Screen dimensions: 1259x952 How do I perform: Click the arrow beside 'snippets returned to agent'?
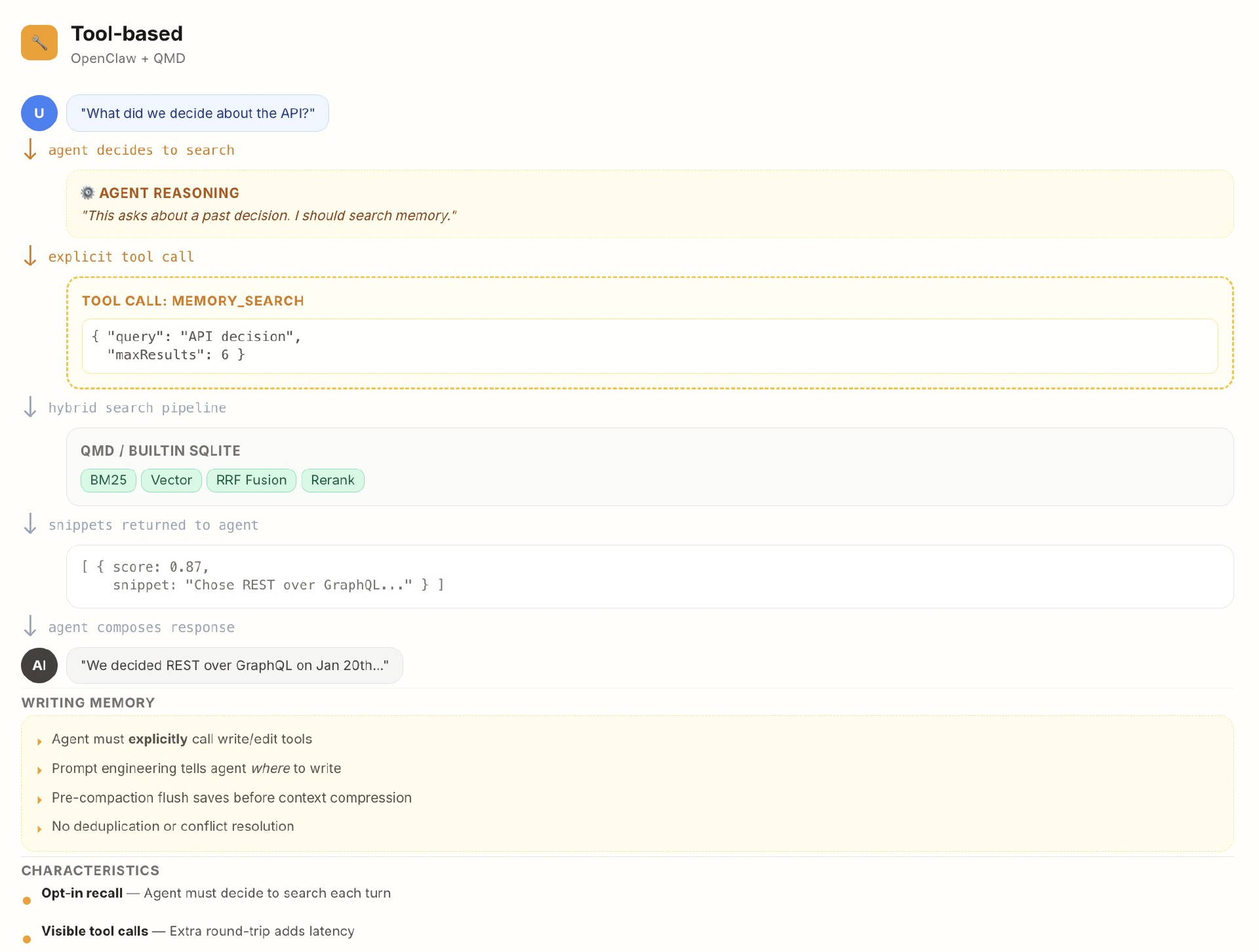(30, 525)
